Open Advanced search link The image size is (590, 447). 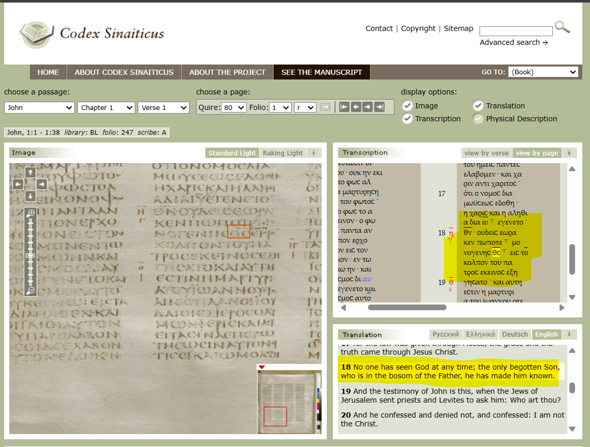coord(513,43)
